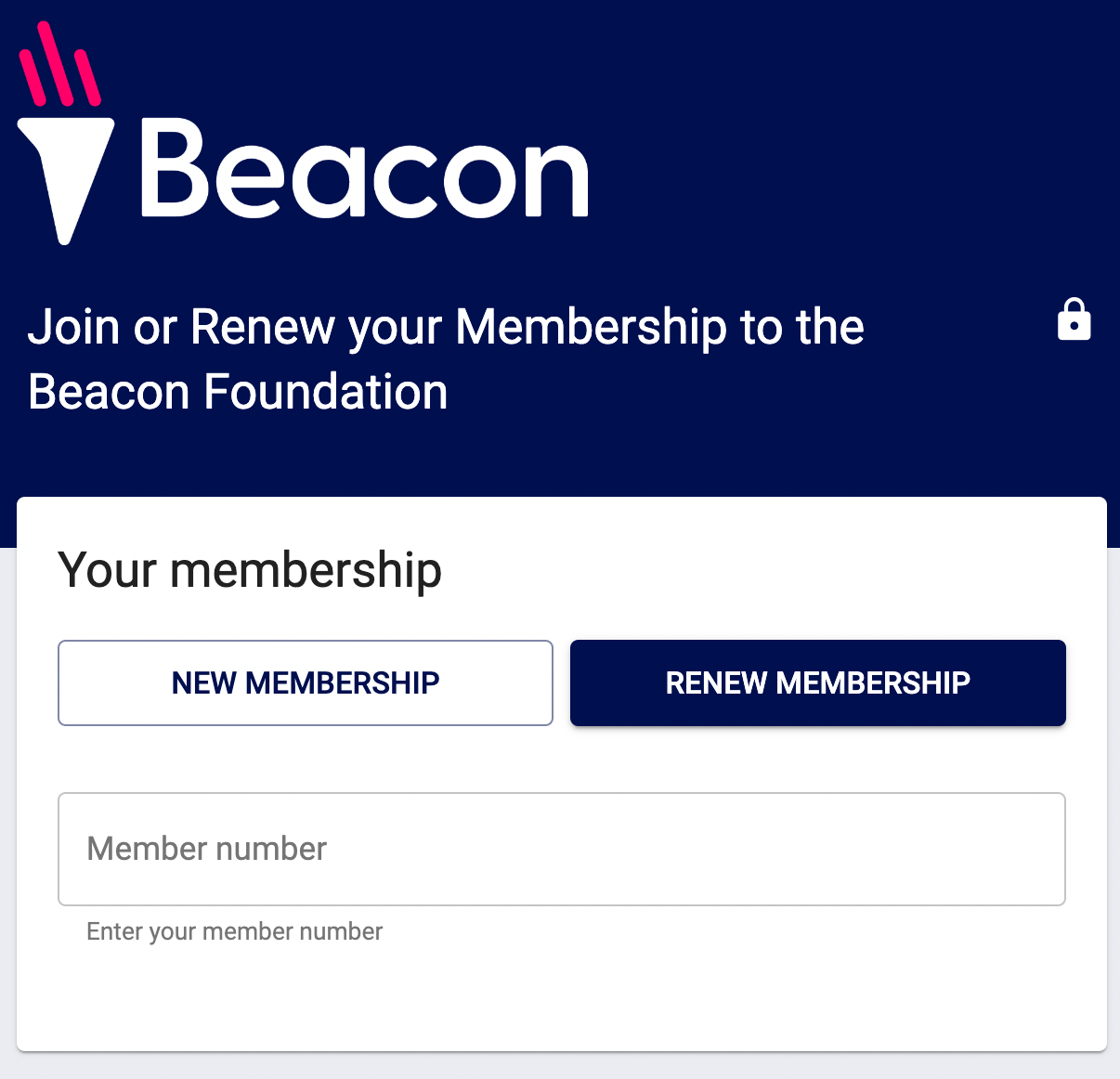Click the white Beacon wordmark
Screen dimensions: 1120x1079
[364, 171]
